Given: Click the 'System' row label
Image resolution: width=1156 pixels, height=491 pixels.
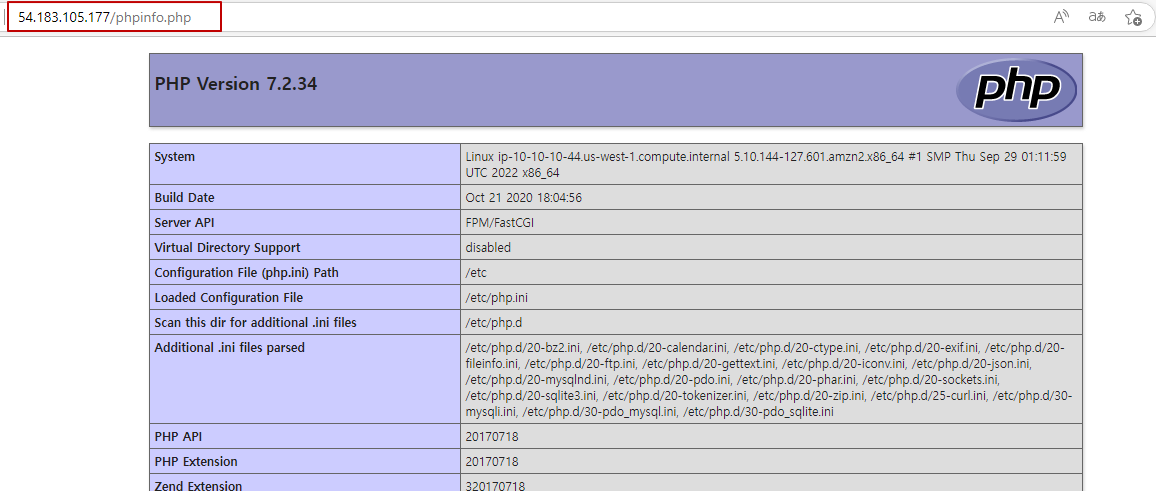Looking at the screenshot, I should (x=175, y=157).
